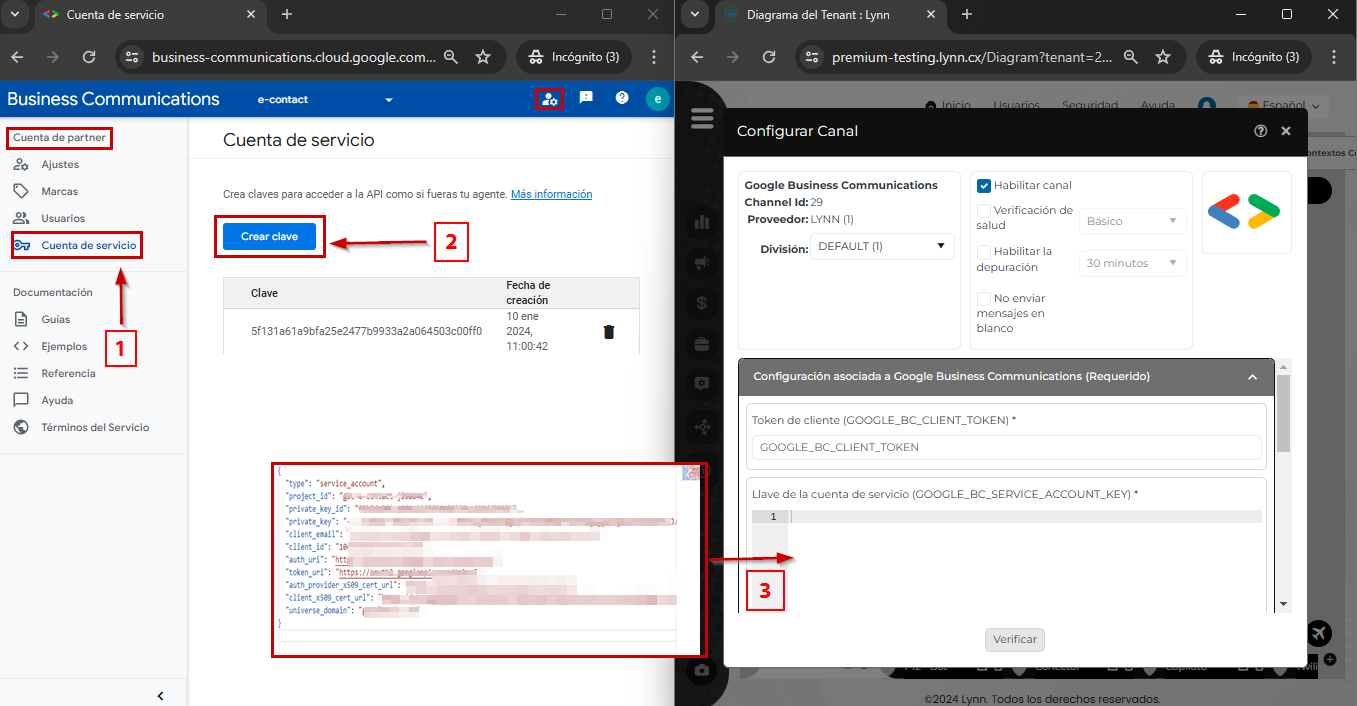Viewport: 1357px width, 706px height.
Task: Open Ejemplos under Documentación
Action: [x=64, y=346]
